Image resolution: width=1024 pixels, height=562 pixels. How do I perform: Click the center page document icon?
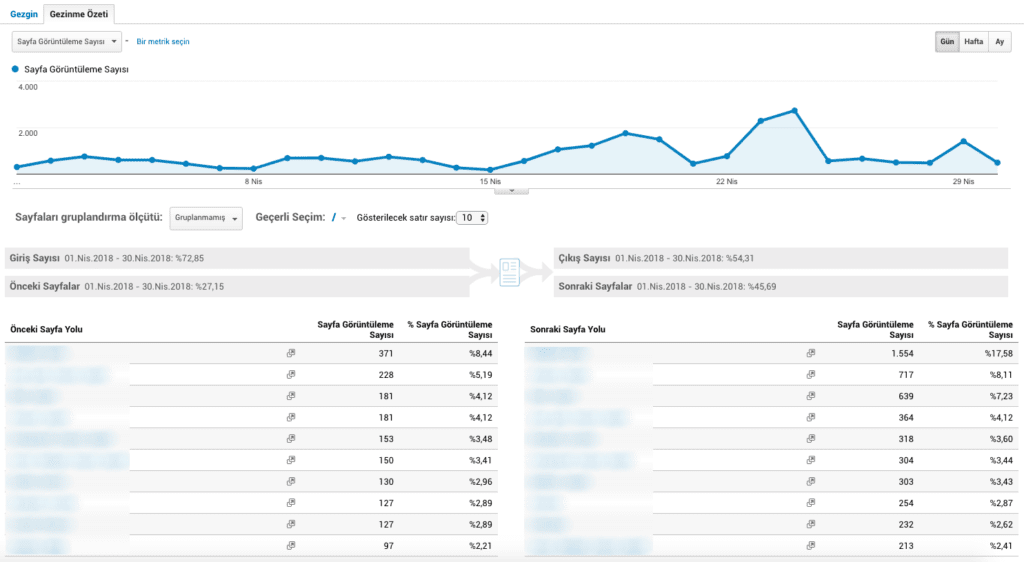pyautogui.click(x=510, y=272)
